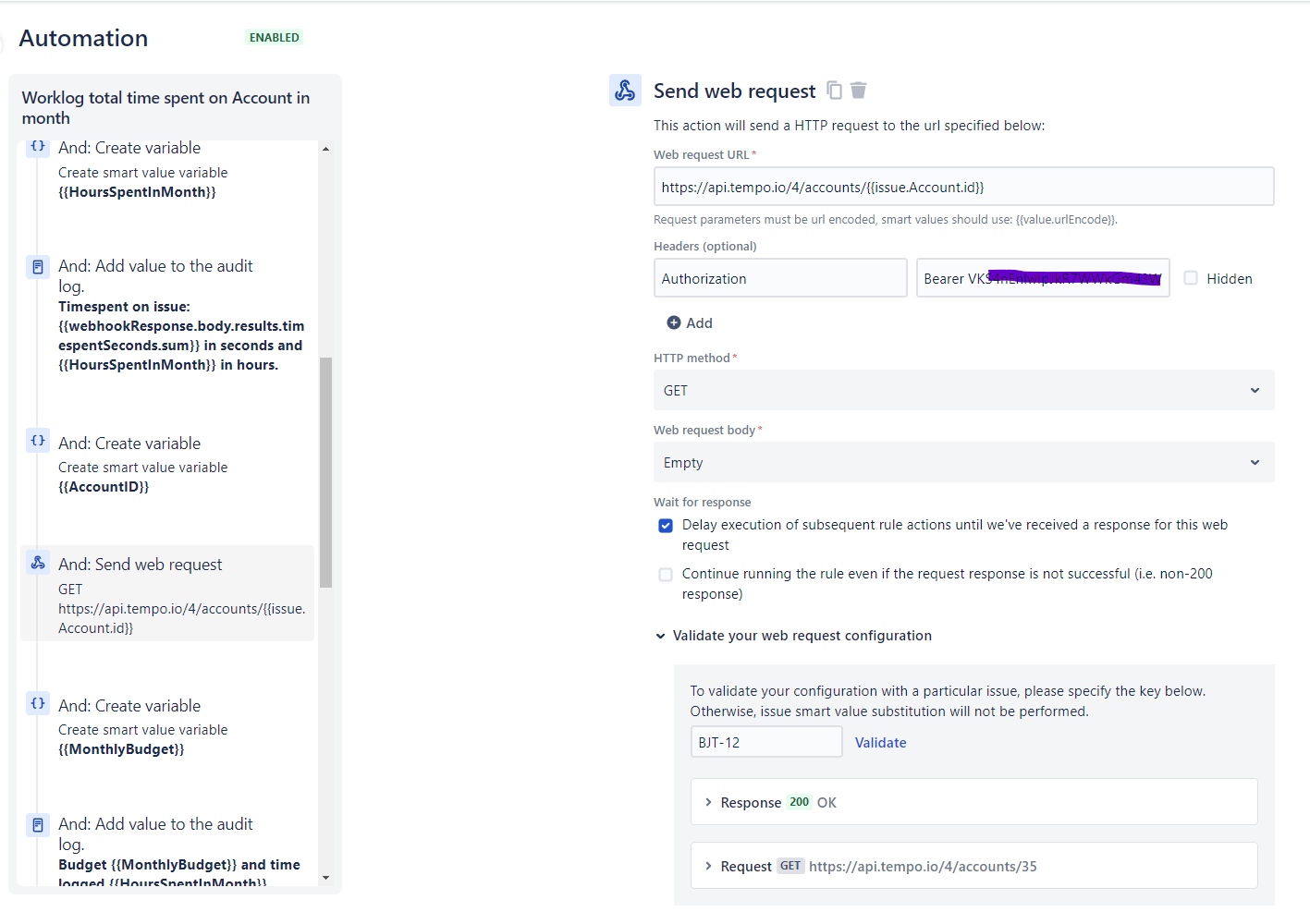Click the audit log icon for Budget entry
The image size is (1310, 924).
(38, 825)
